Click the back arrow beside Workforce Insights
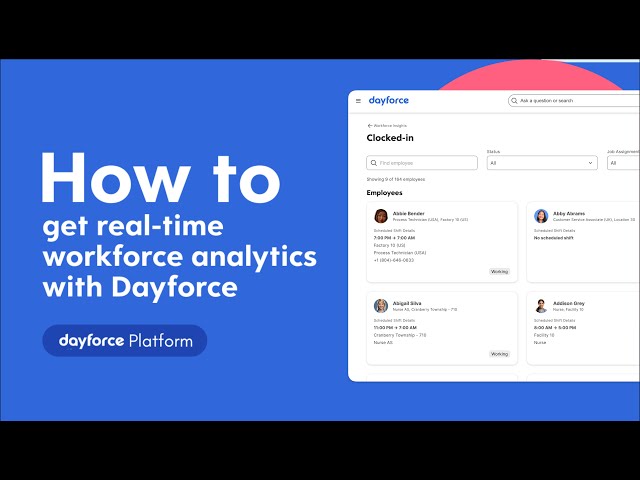 [x=369, y=126]
